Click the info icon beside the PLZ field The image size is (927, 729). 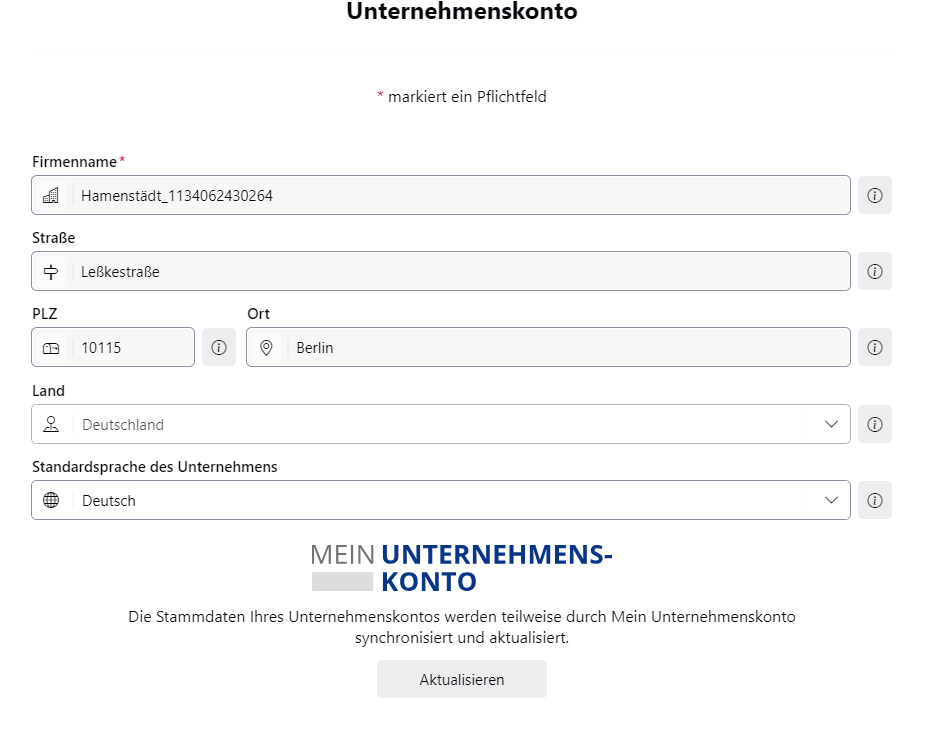click(219, 347)
